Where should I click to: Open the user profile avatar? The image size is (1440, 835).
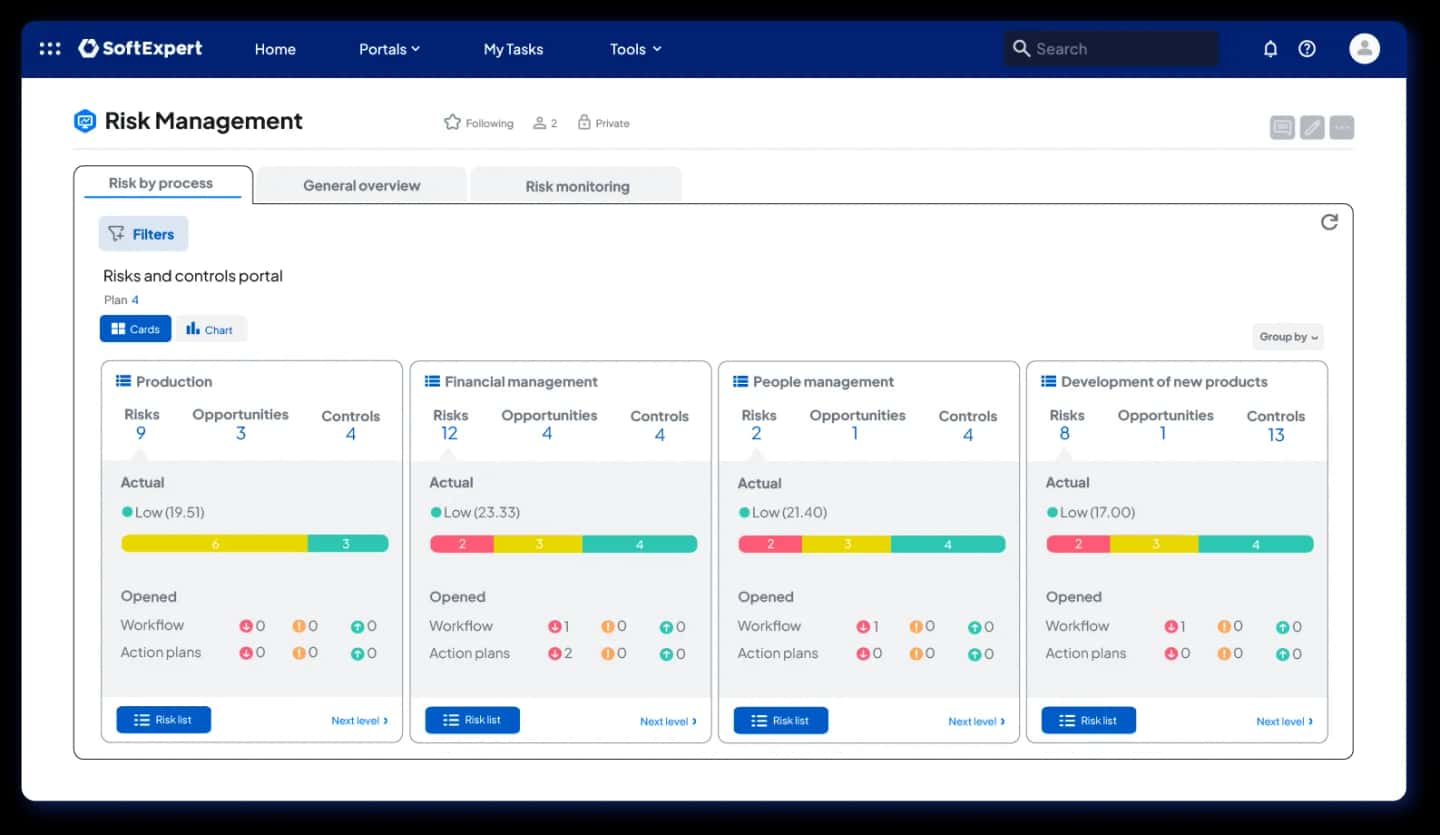tap(1364, 48)
